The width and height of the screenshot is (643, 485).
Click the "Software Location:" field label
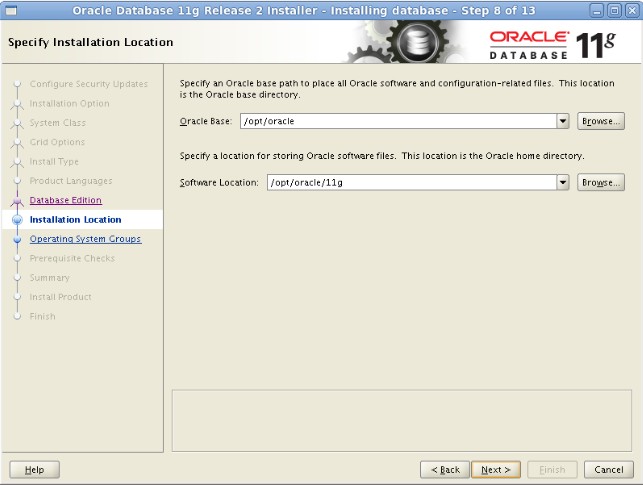(219, 182)
